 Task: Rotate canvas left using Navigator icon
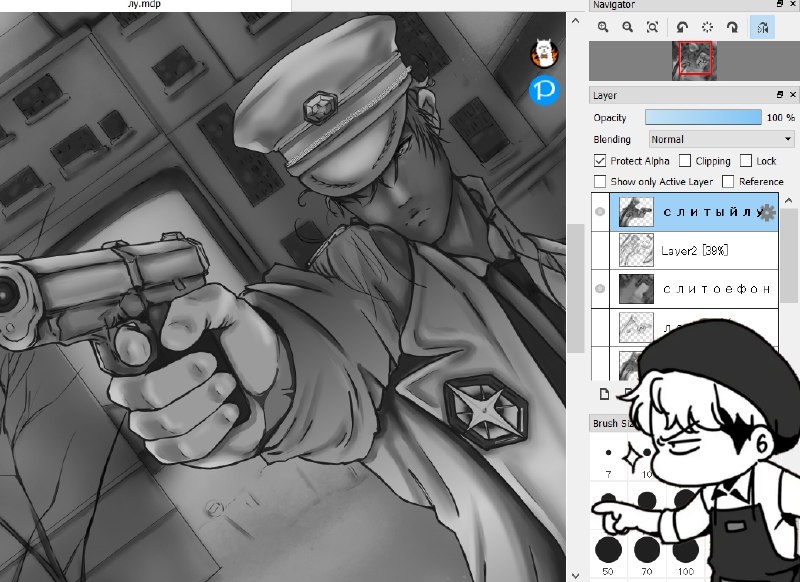click(682, 27)
